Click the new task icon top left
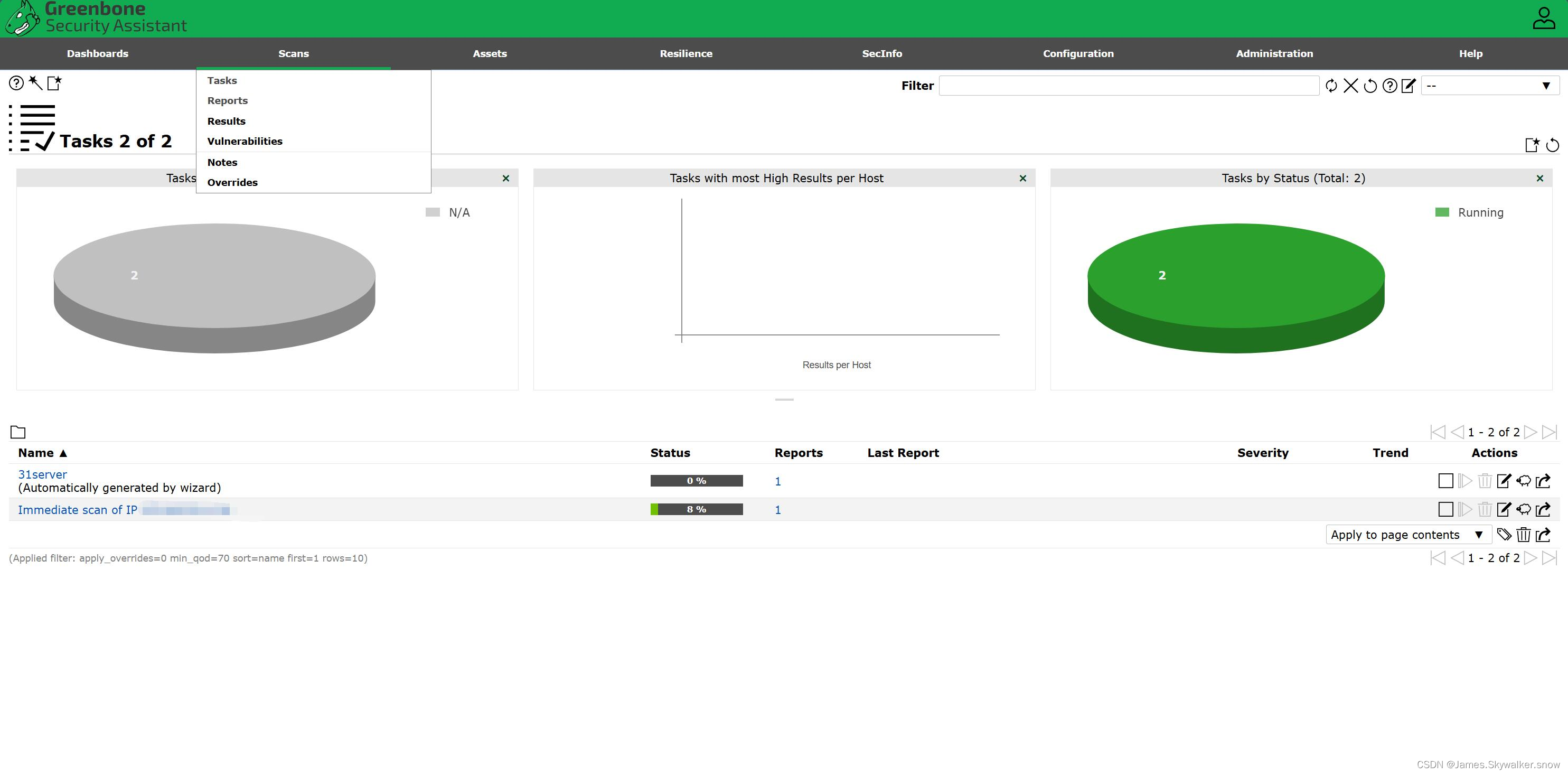Image resolution: width=1568 pixels, height=775 pixels. [55, 83]
